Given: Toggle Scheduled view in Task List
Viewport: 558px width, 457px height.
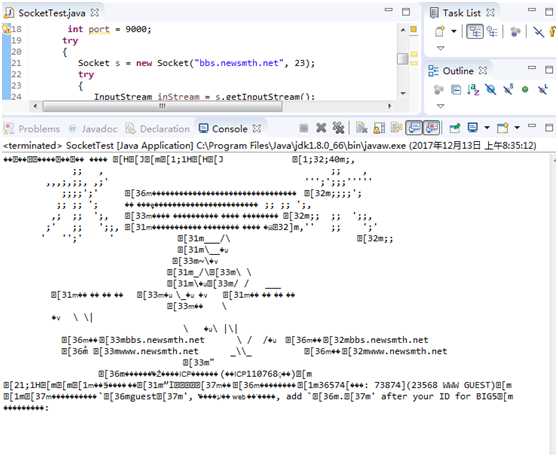Looking at the screenshot, I should 492,31.
